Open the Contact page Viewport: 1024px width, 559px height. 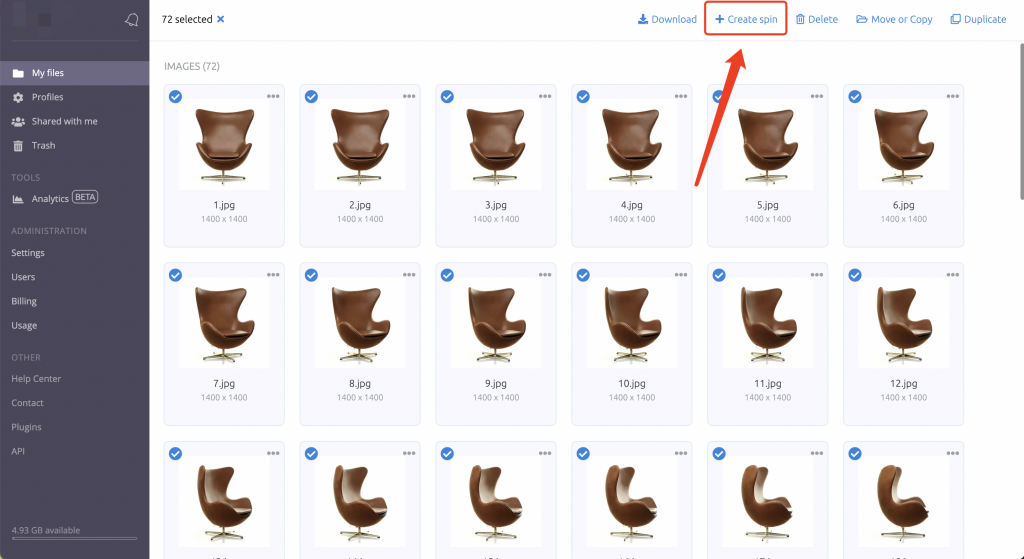point(27,403)
